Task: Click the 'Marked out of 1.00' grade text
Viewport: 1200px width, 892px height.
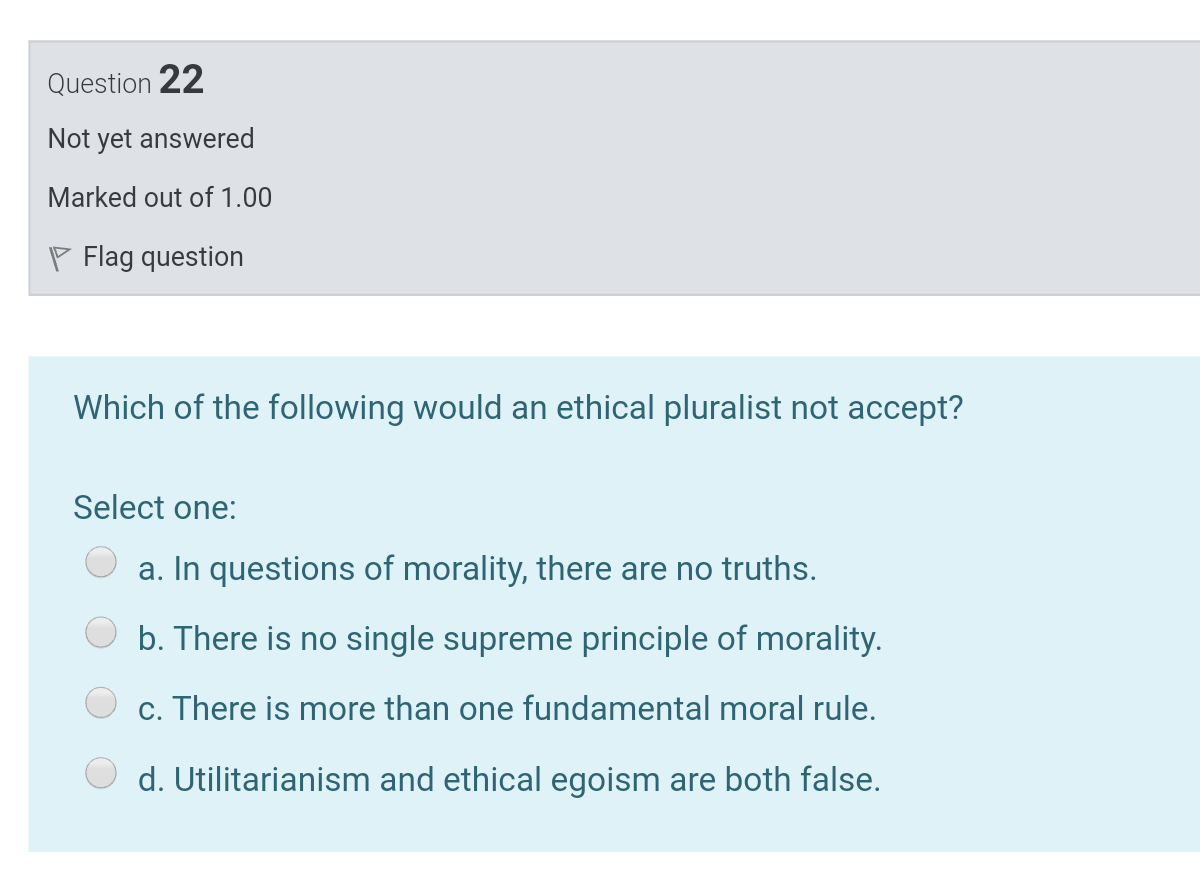Action: click(x=160, y=198)
